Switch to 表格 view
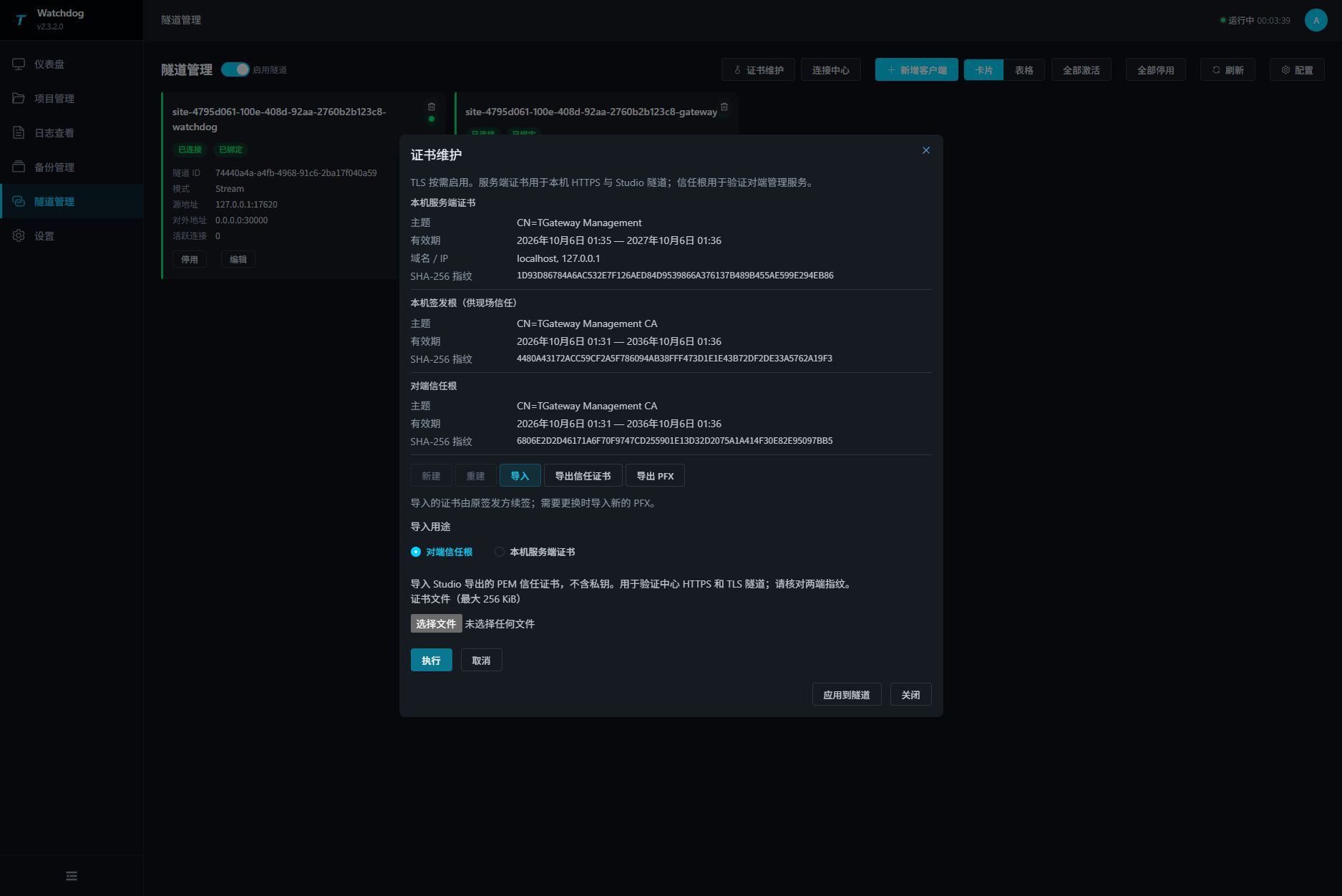This screenshot has height=896, width=1342. coord(1024,70)
